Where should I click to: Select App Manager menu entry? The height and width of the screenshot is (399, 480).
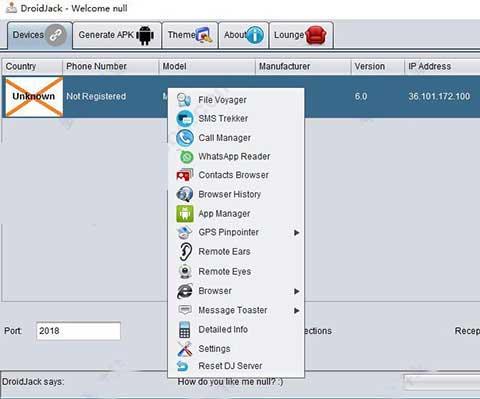point(236,214)
